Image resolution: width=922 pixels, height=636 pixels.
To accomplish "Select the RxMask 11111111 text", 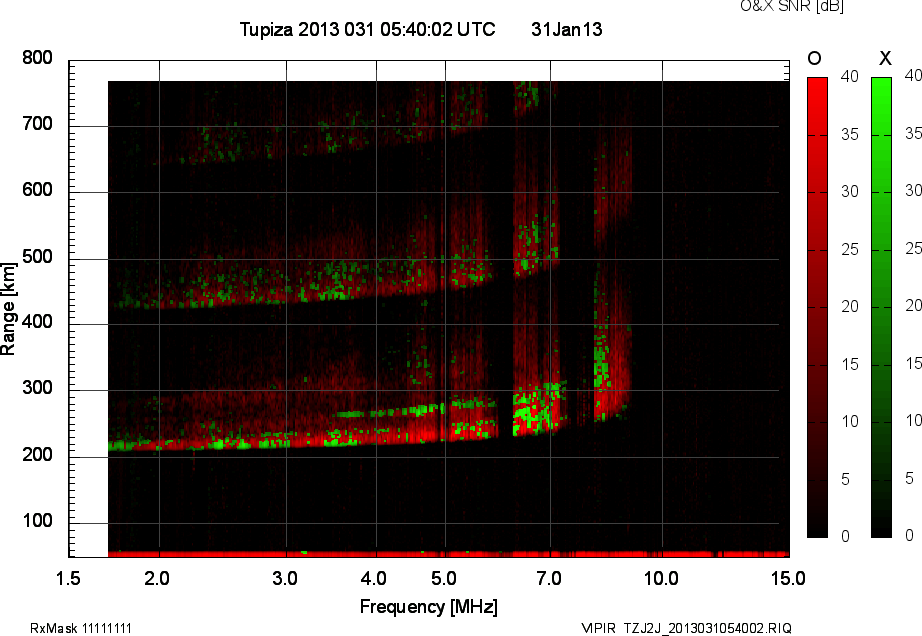I will [81, 628].
